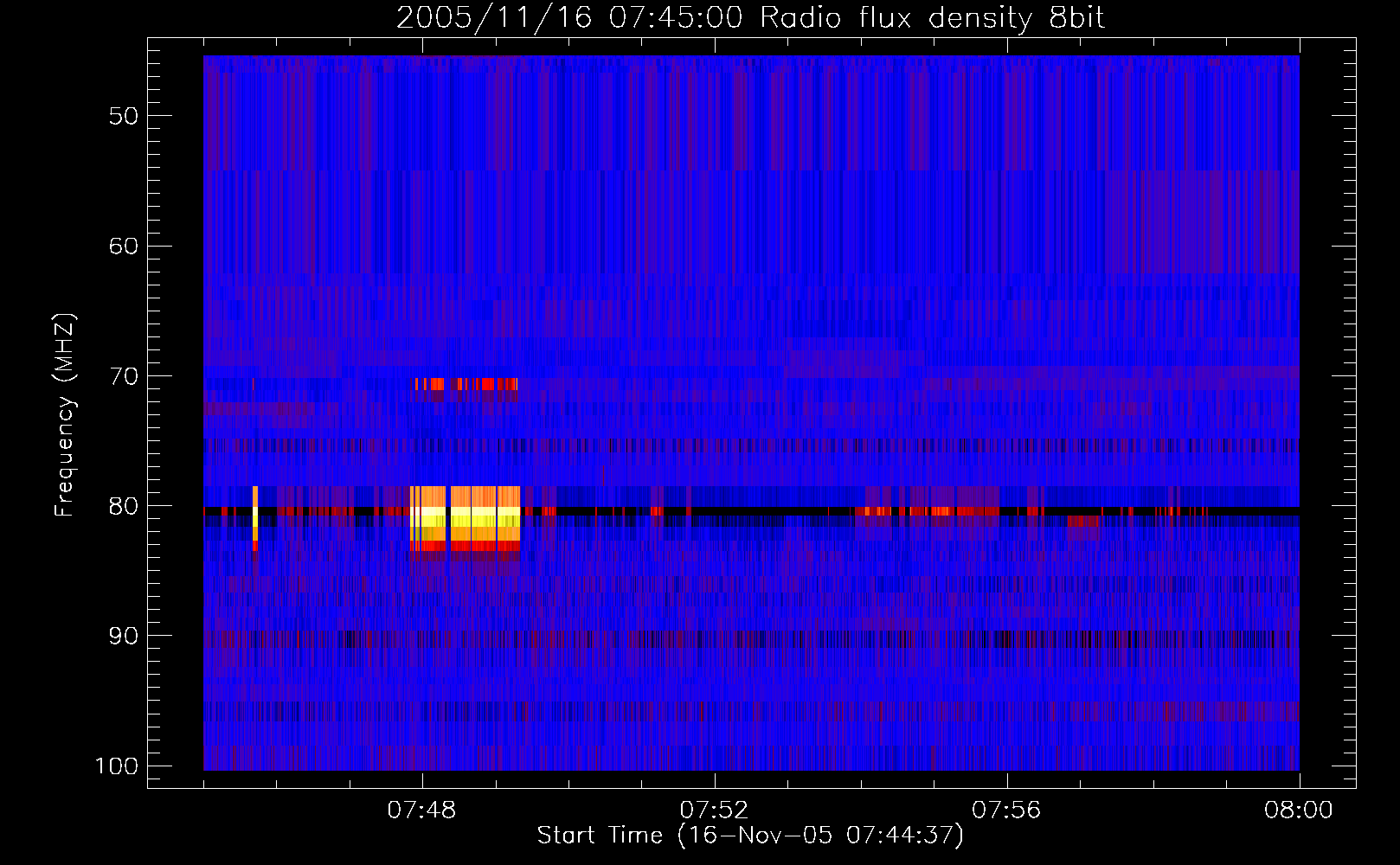Click the narrow bright spike before 07:46
Image resolution: width=1400 pixels, height=865 pixels.
pyautogui.click(x=255, y=518)
